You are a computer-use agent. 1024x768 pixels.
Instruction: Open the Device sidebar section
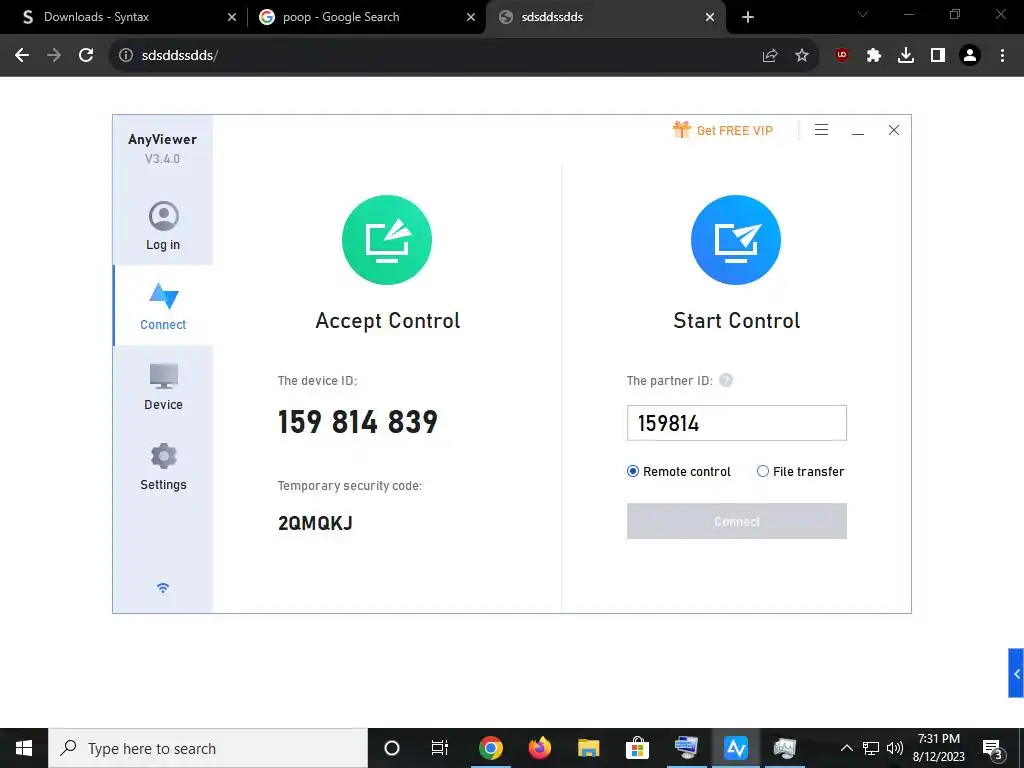[163, 387]
